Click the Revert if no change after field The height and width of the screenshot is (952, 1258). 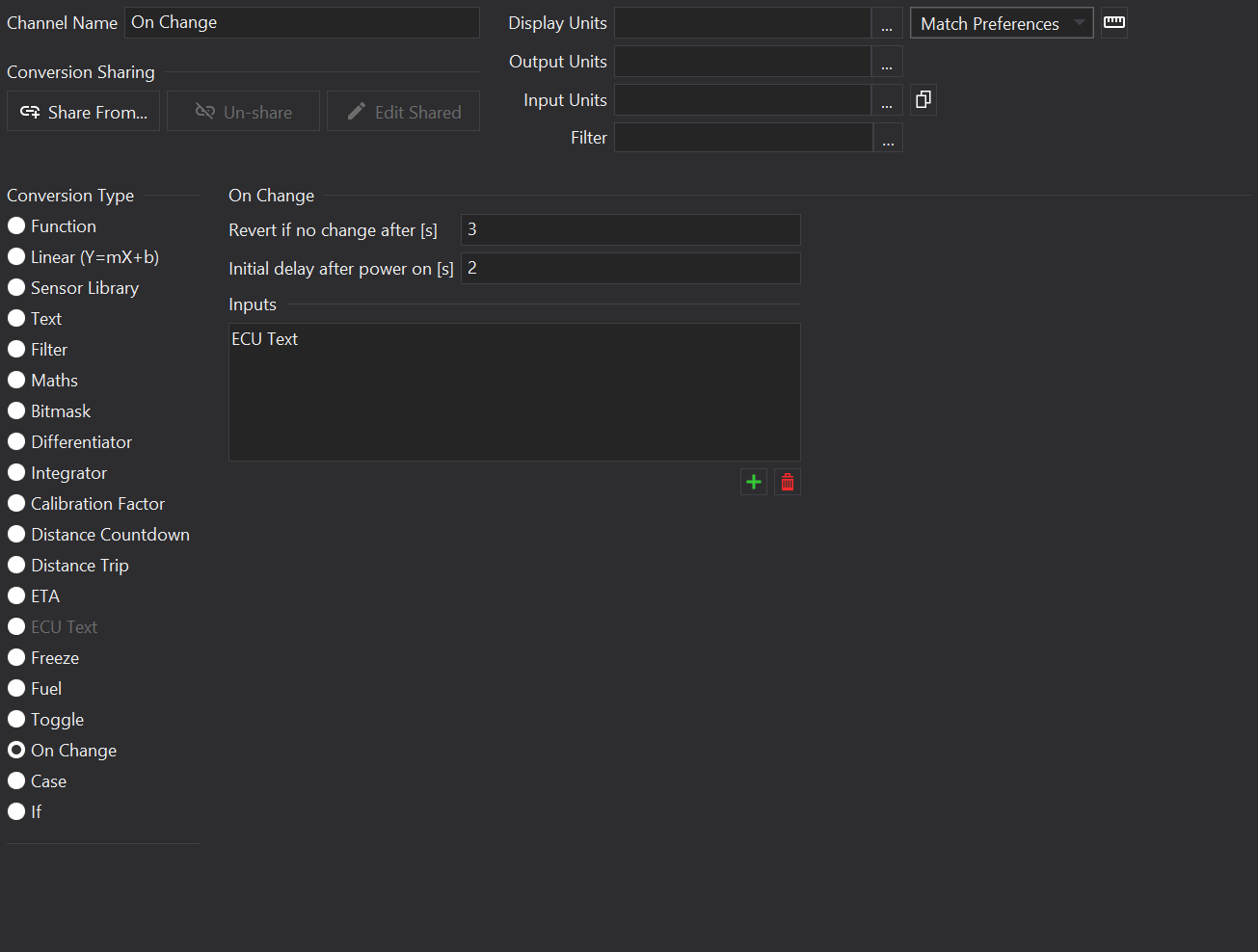(x=629, y=230)
